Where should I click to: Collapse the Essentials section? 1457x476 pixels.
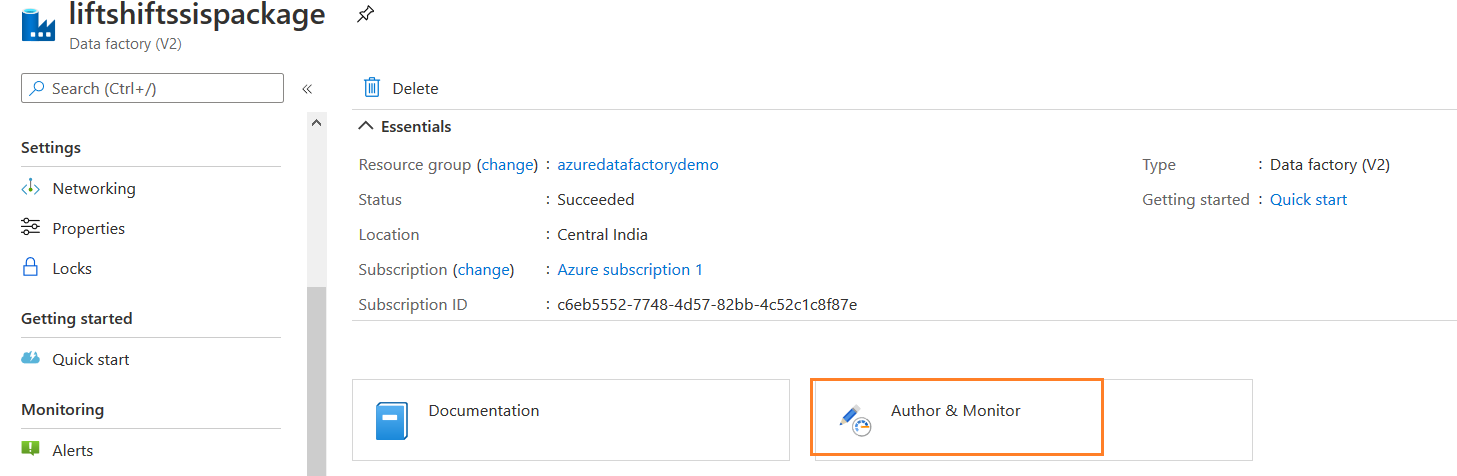367,127
